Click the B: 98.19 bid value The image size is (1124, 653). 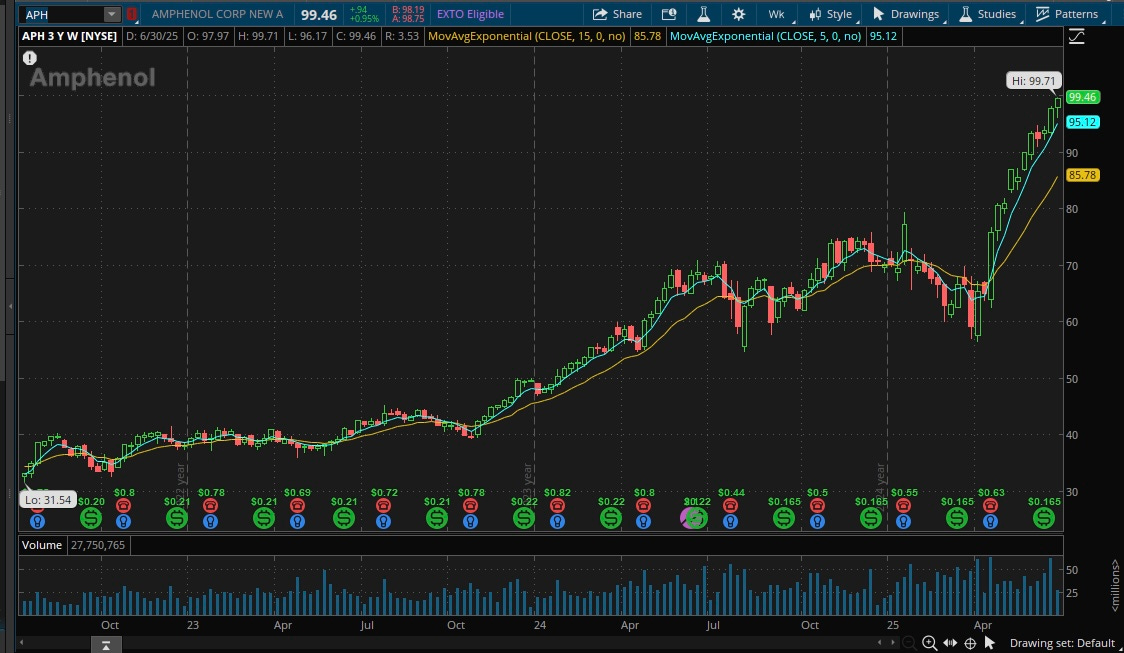[408, 9]
